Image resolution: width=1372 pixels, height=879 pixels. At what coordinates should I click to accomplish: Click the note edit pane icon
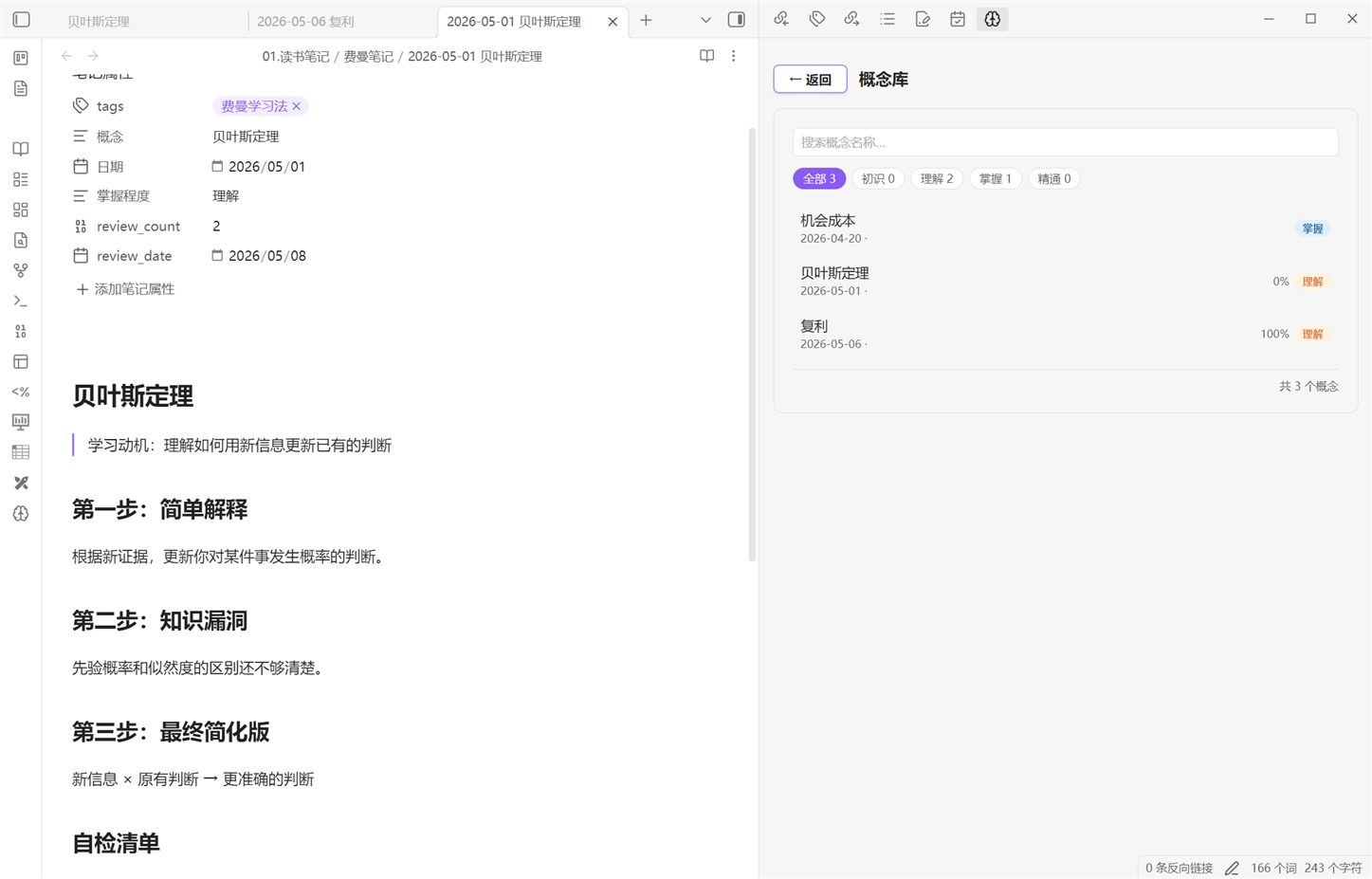[923, 19]
